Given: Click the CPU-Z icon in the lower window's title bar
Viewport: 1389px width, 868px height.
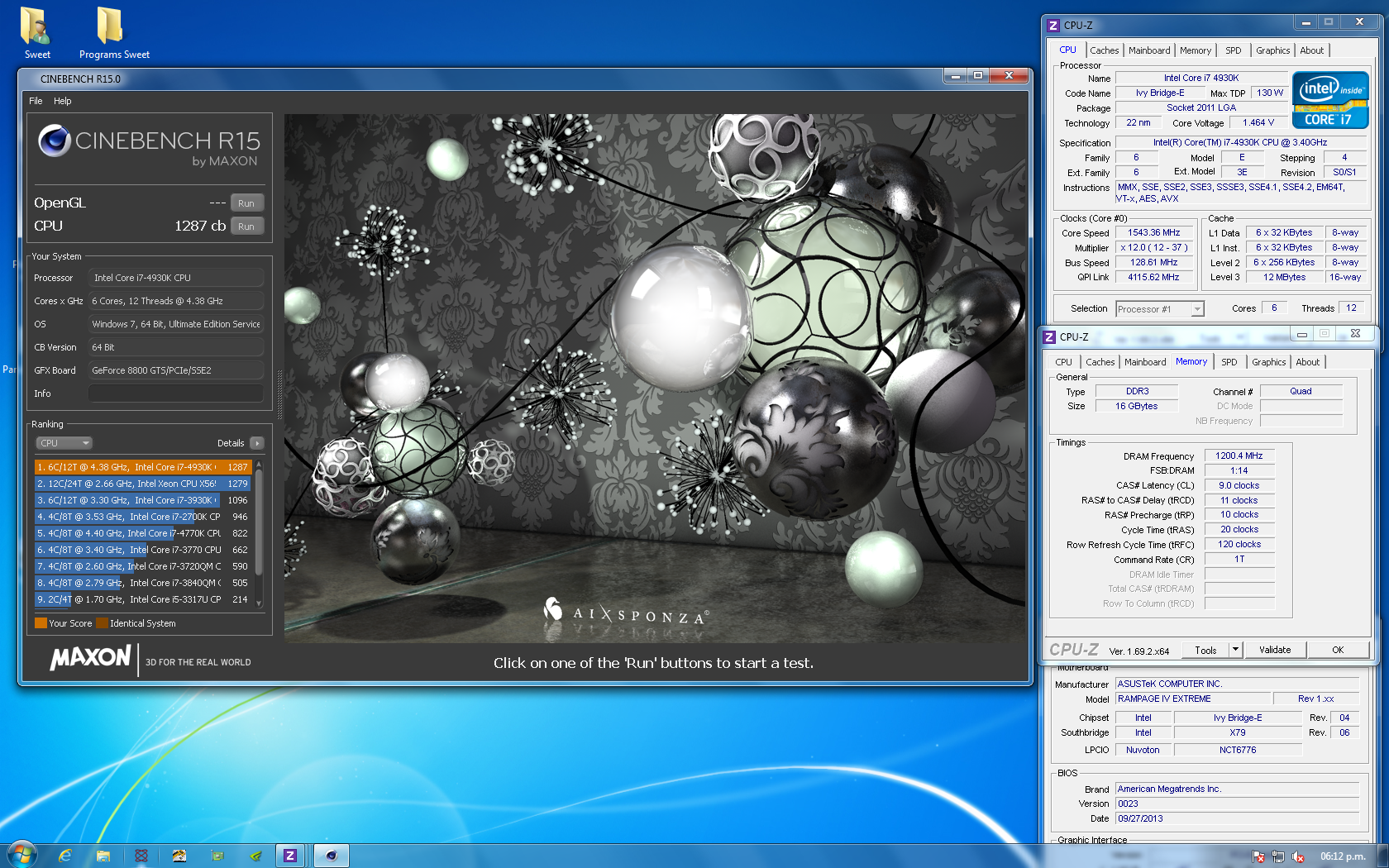Looking at the screenshot, I should pyautogui.click(x=1049, y=337).
